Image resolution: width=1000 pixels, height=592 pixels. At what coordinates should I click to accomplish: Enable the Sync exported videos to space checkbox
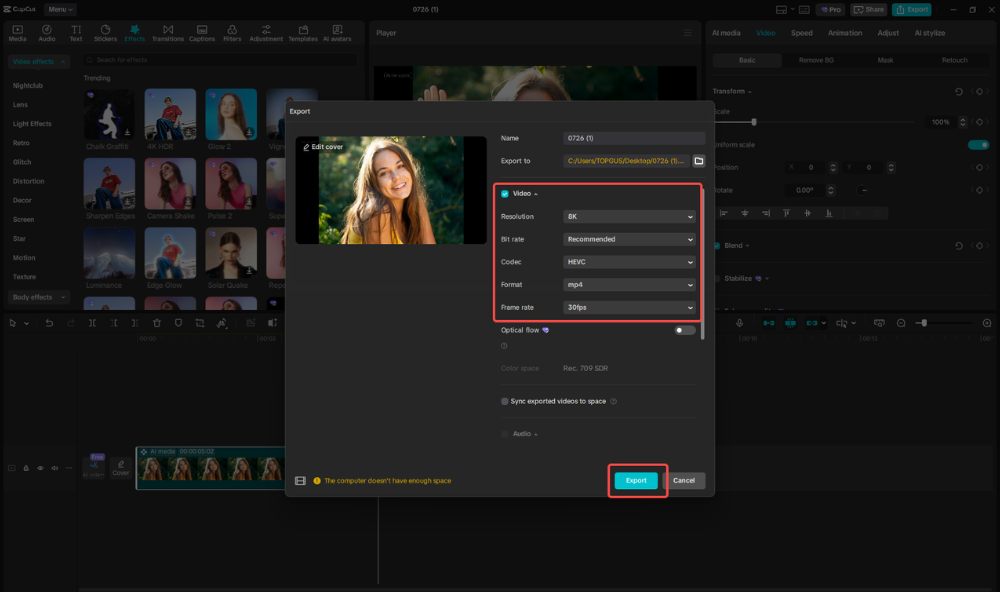point(505,401)
